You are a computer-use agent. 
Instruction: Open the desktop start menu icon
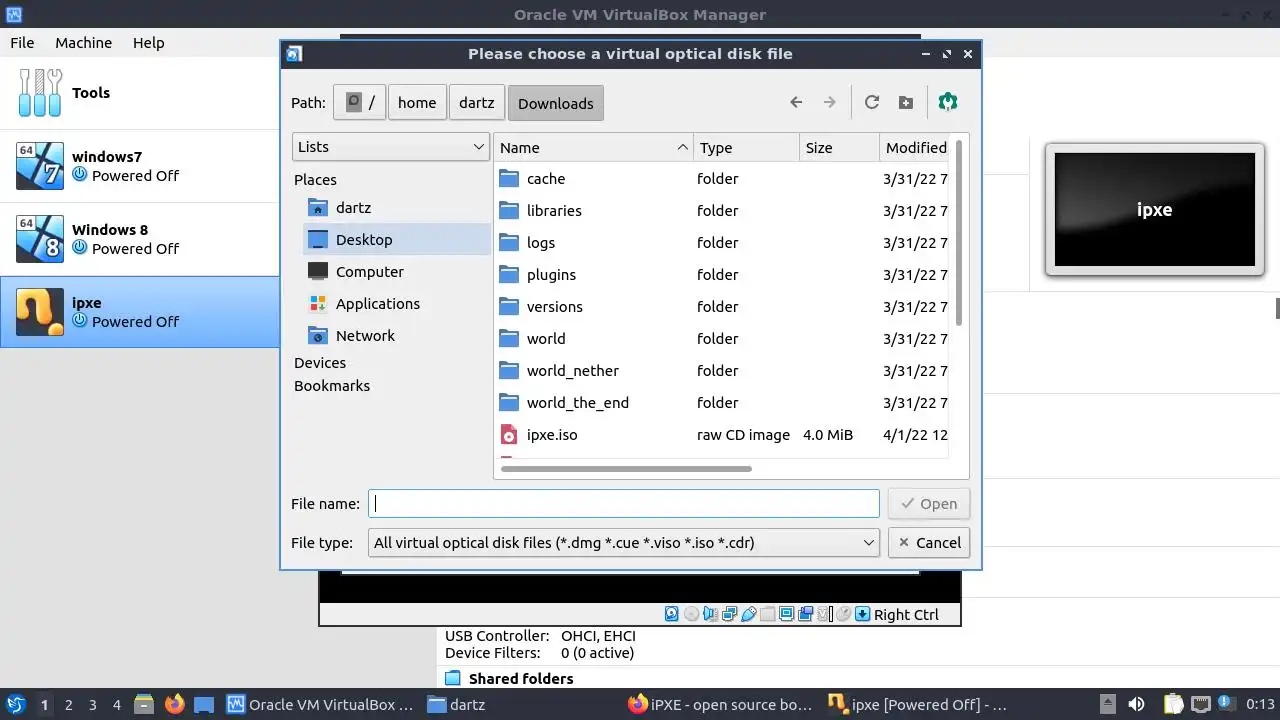(15, 704)
